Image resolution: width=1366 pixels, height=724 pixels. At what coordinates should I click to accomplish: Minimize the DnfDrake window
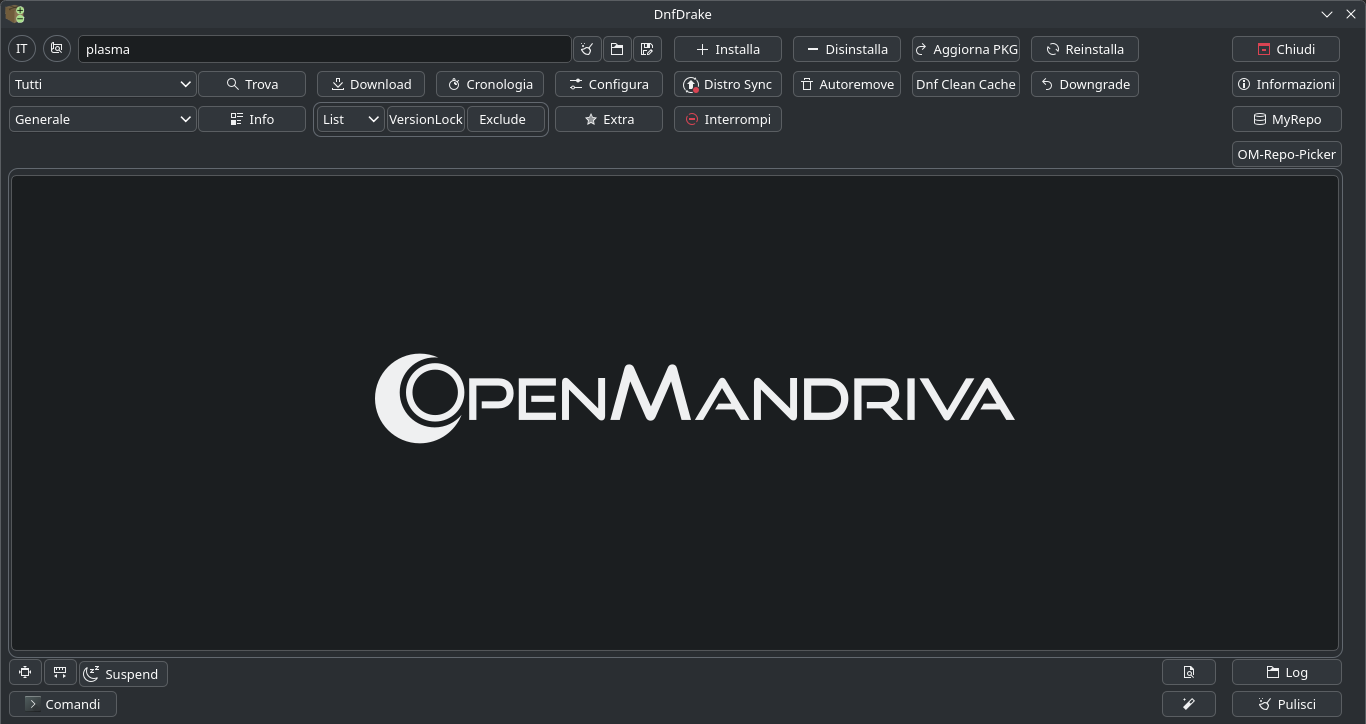1327,14
